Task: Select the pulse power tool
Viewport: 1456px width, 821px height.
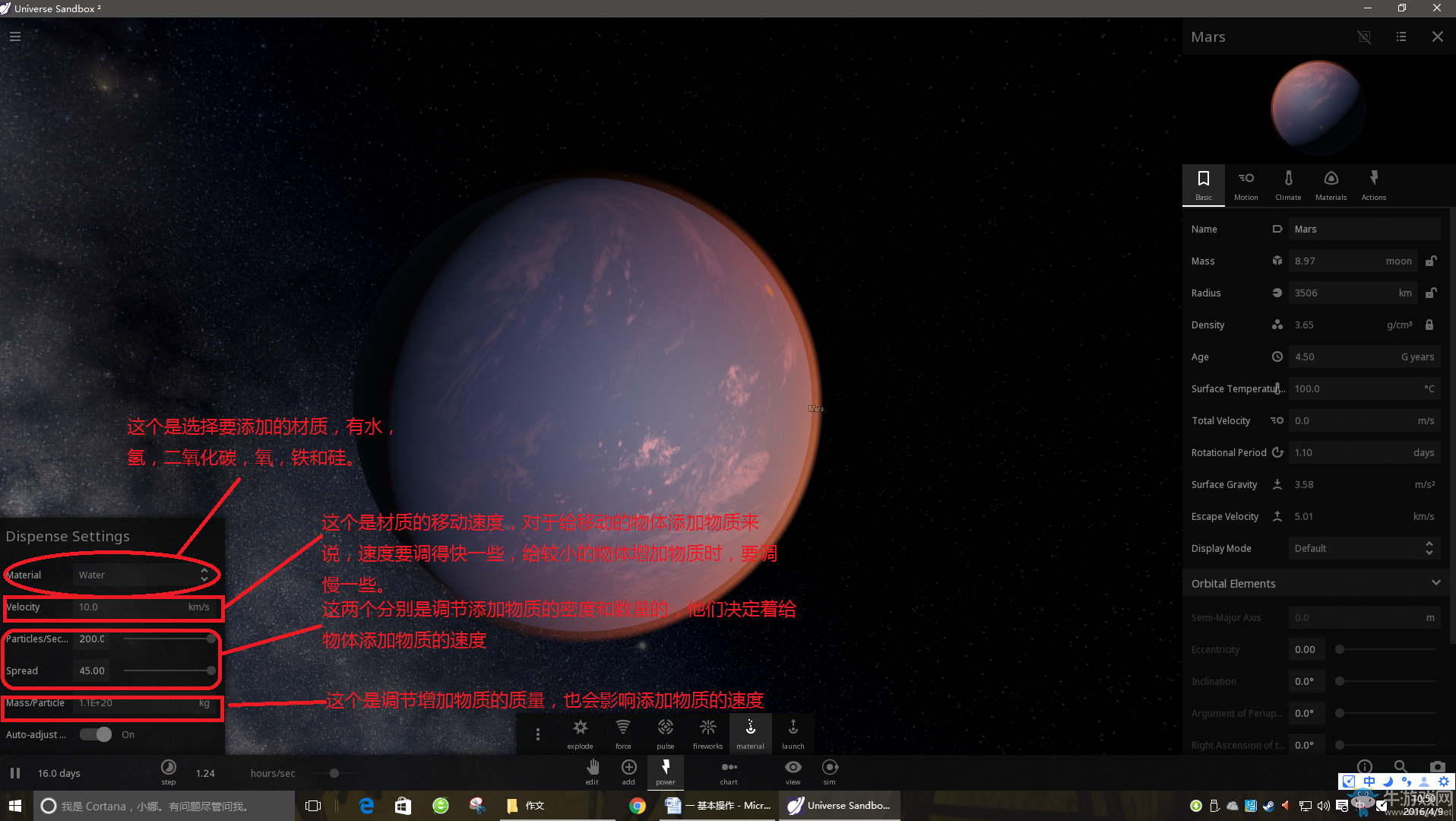Action: (x=665, y=734)
